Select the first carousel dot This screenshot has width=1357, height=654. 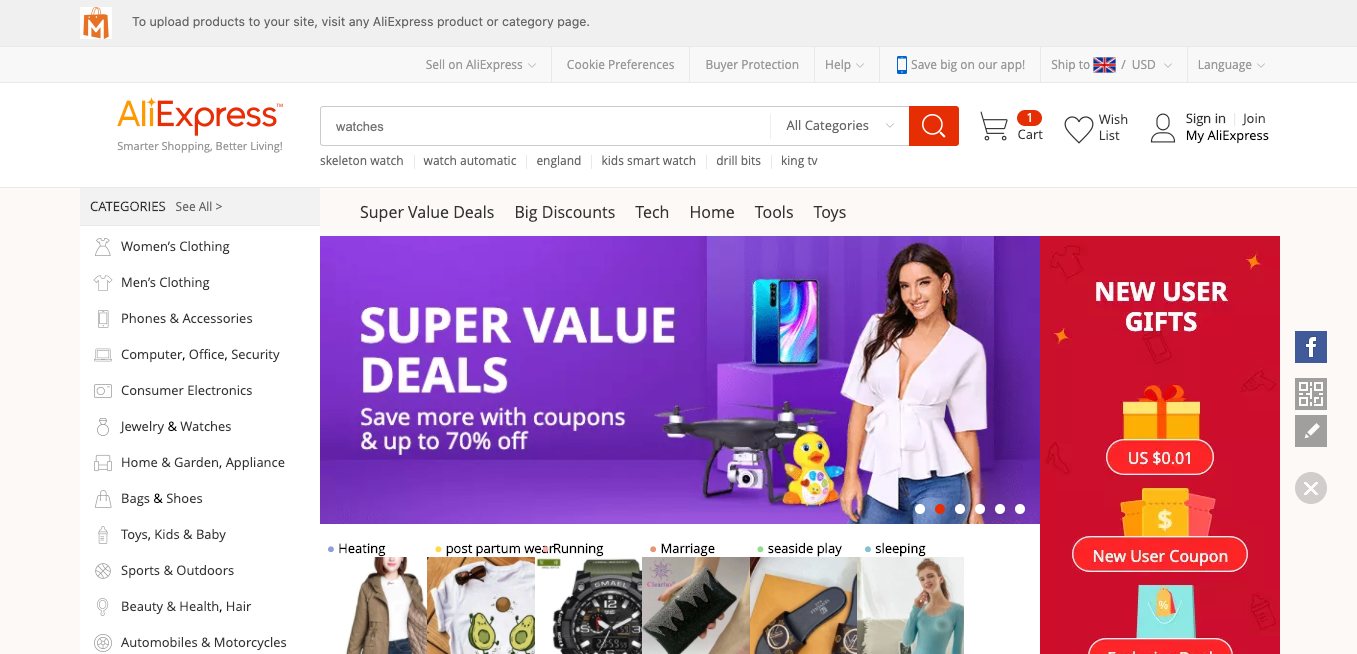click(x=920, y=509)
